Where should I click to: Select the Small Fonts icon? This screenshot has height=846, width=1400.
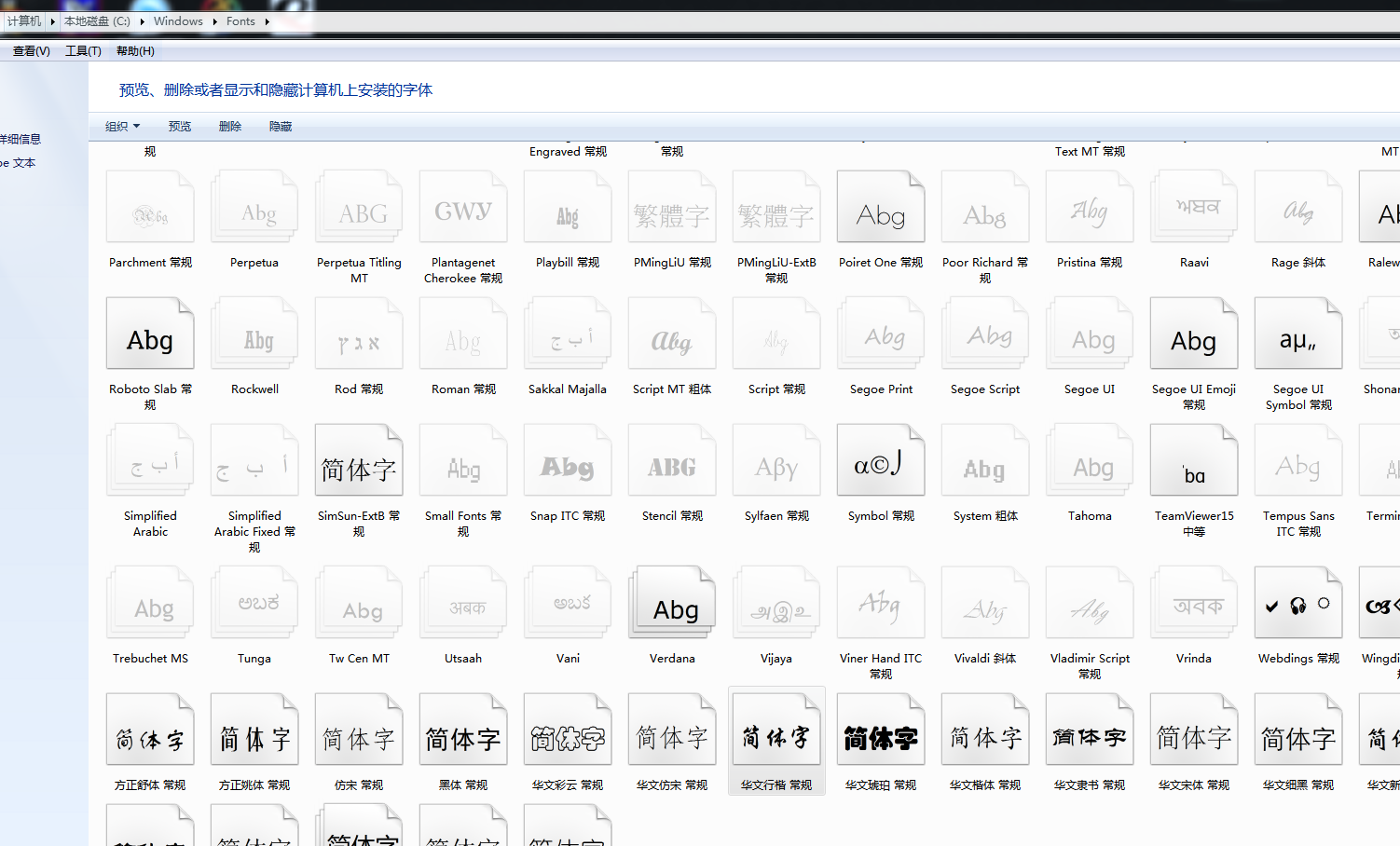click(x=463, y=460)
